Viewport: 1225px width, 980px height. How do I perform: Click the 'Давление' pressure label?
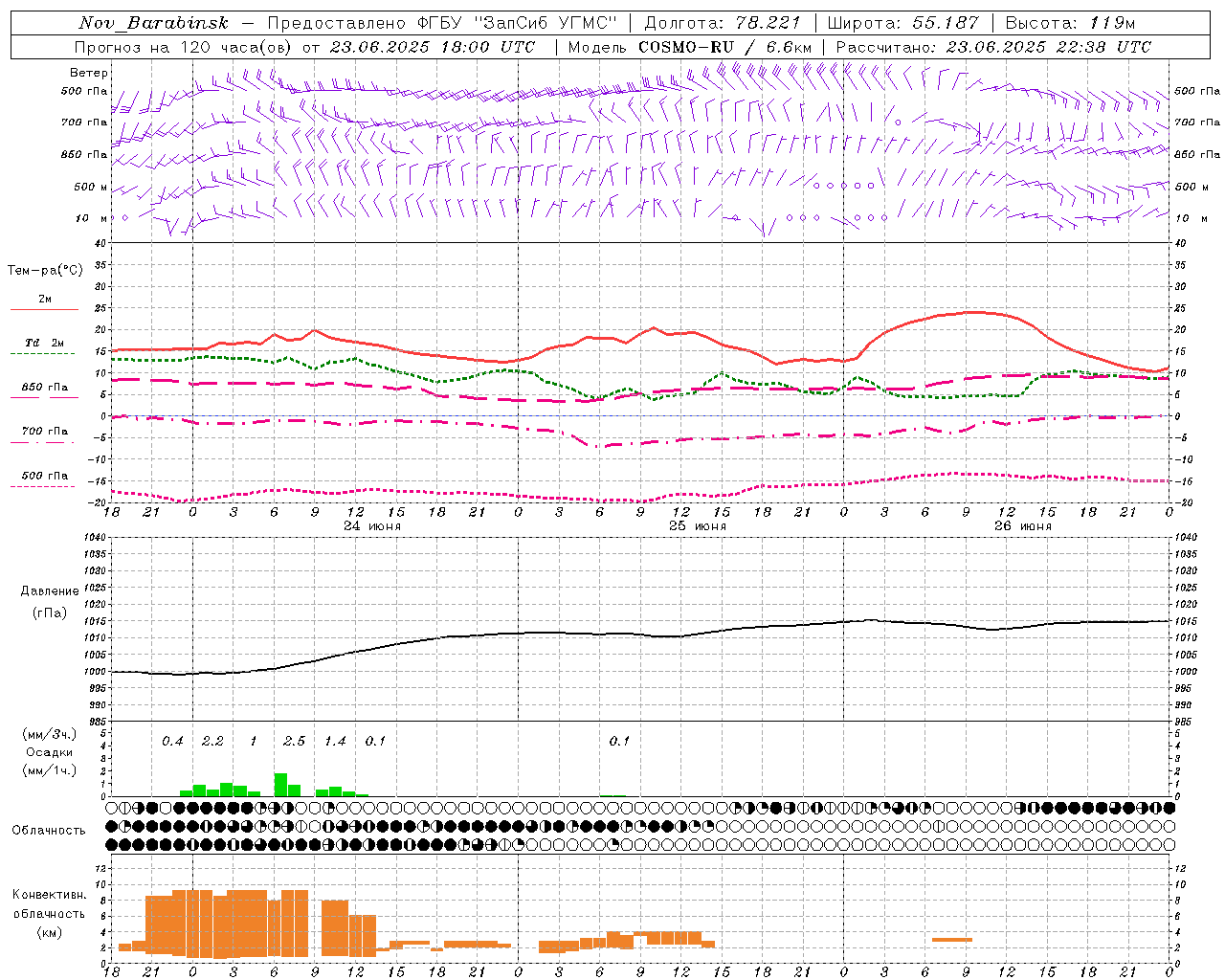pos(50,591)
